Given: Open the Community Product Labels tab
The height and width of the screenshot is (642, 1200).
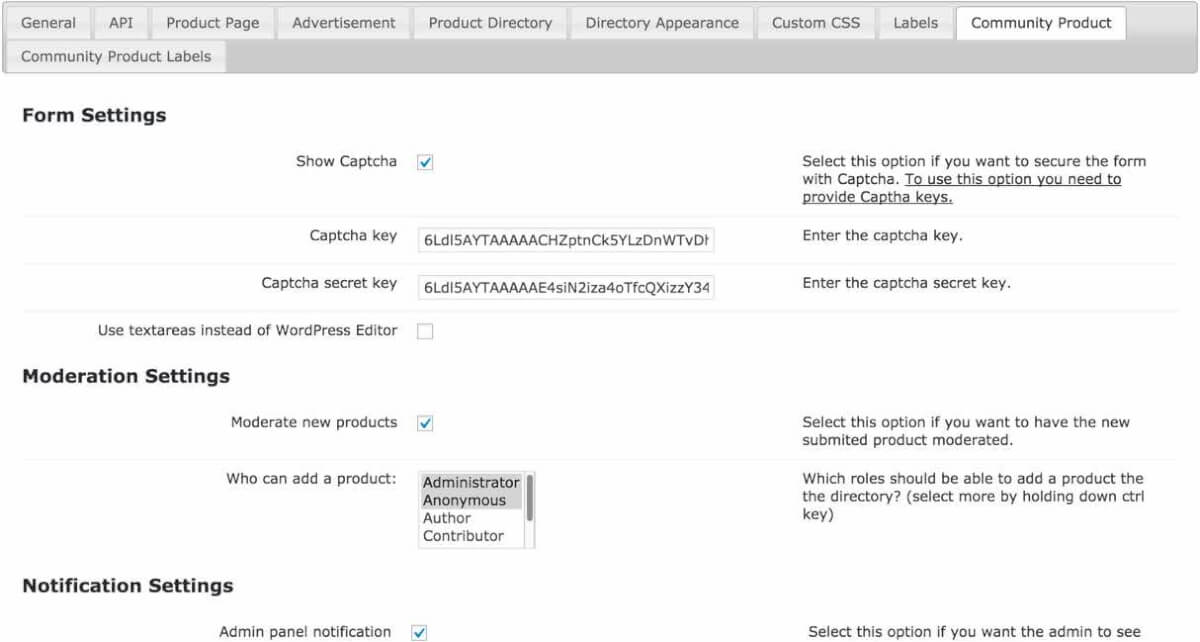Looking at the screenshot, I should point(116,56).
